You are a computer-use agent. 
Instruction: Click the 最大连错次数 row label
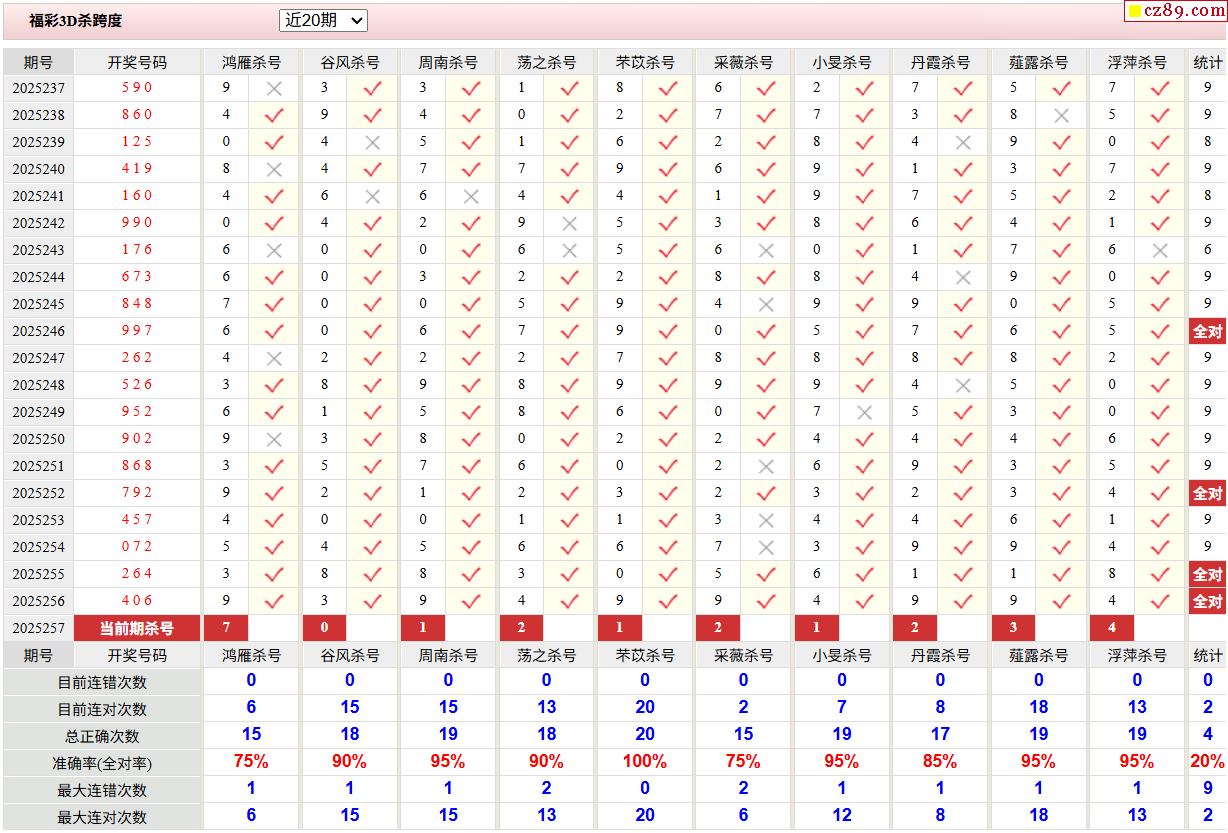click(102, 790)
